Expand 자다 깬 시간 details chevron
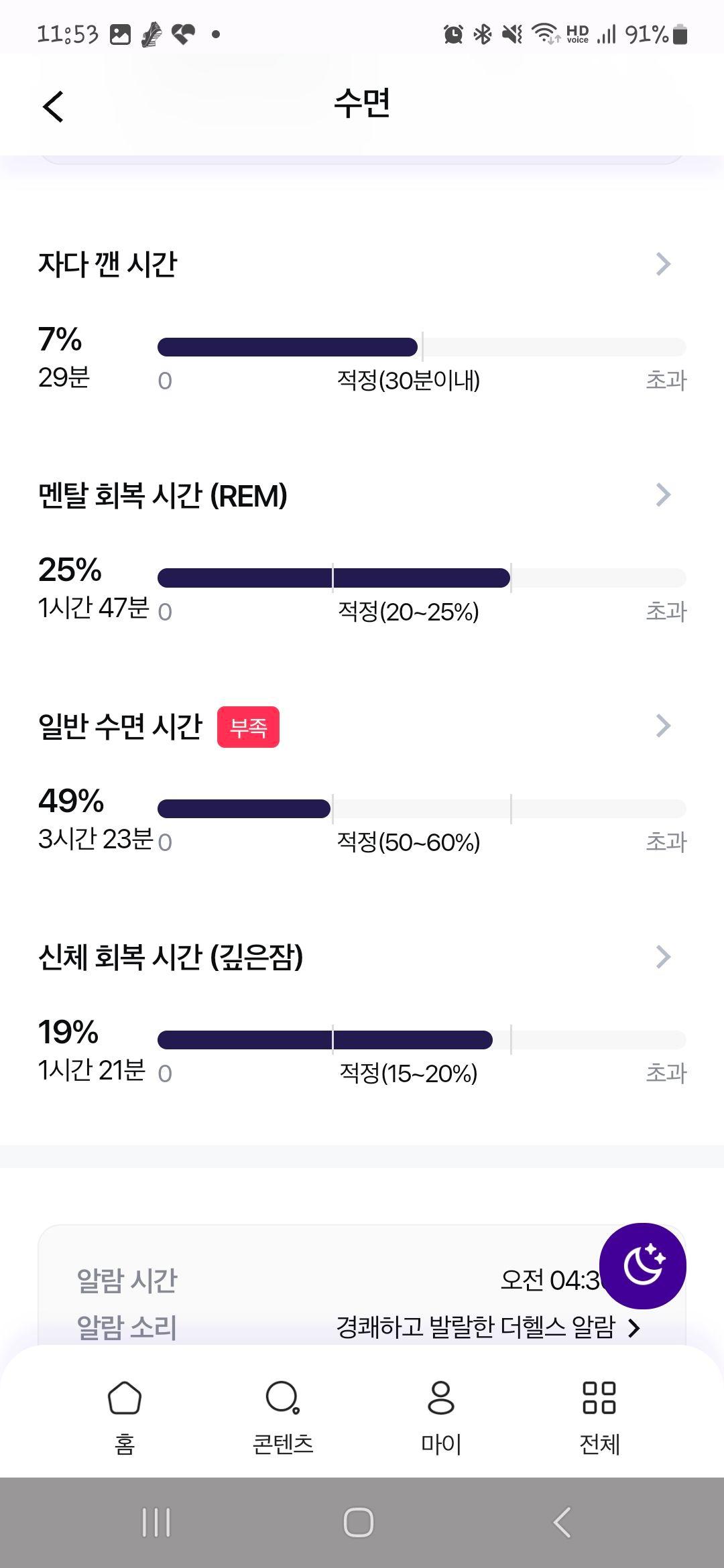The height and width of the screenshot is (1568, 724). 663,264
